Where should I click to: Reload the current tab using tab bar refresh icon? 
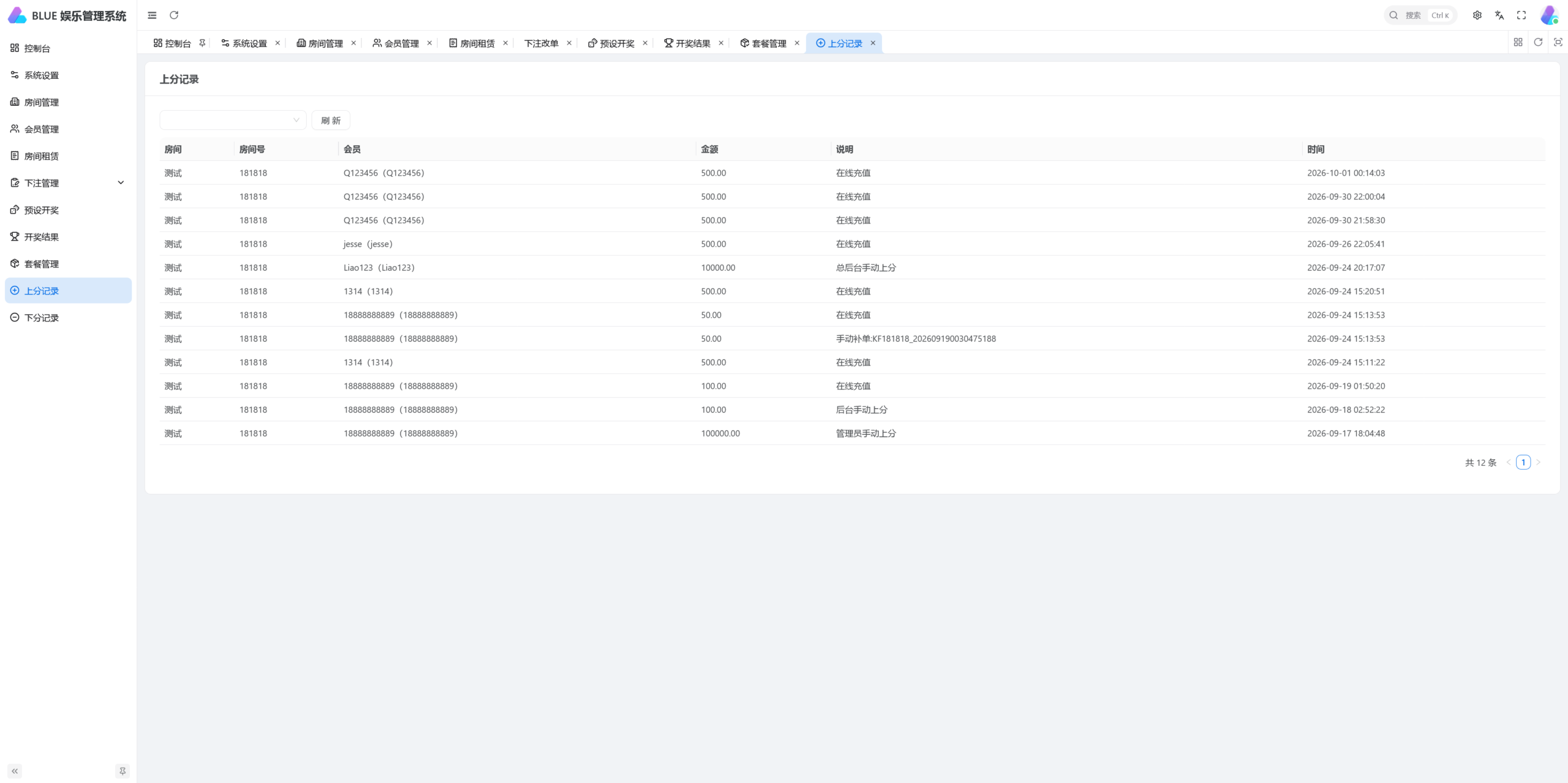[x=1538, y=42]
